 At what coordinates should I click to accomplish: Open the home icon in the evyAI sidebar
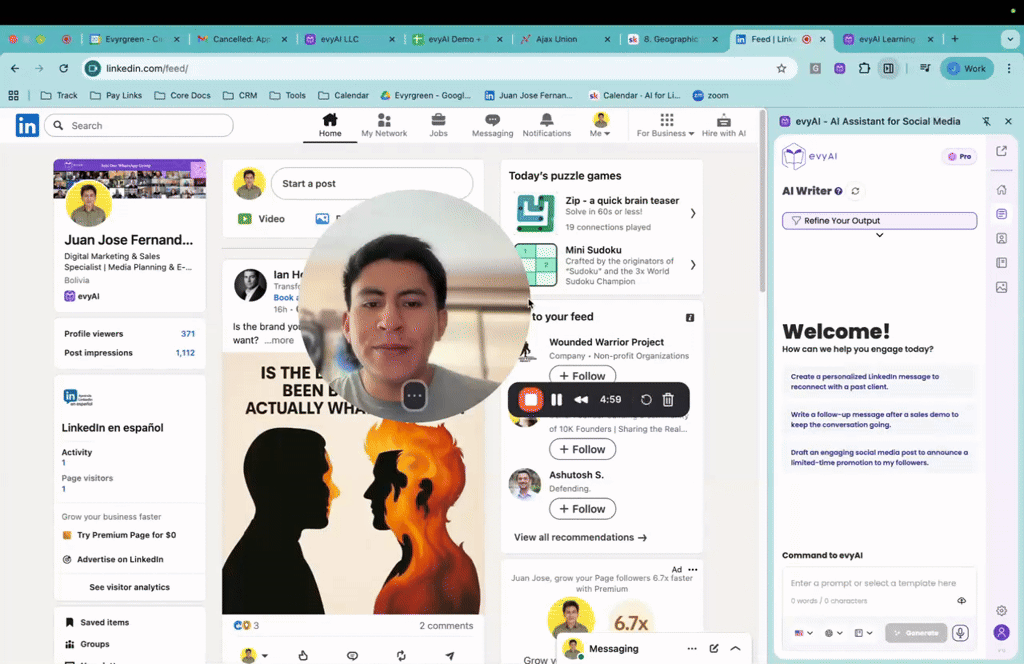point(1000,190)
